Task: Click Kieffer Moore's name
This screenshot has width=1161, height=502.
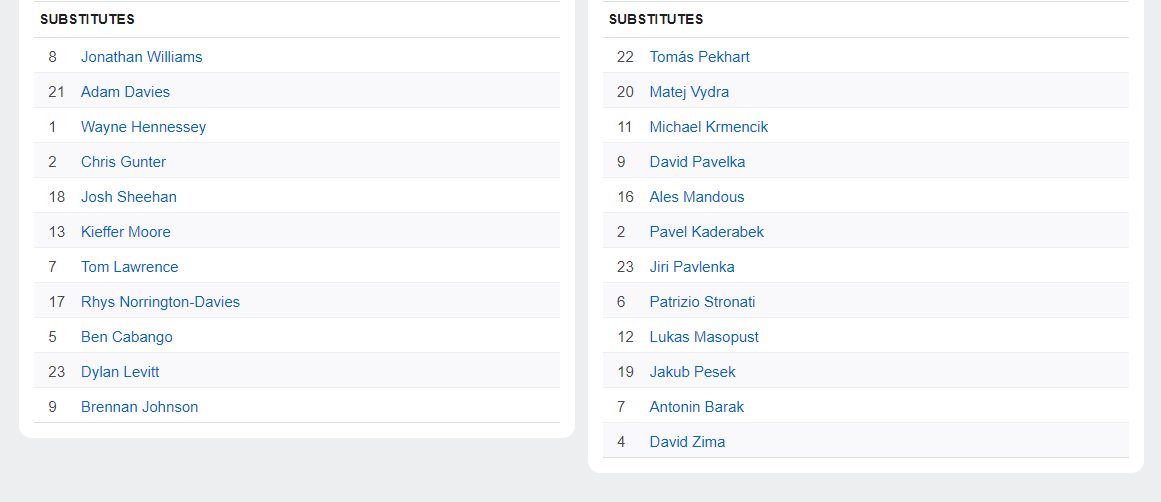Action: click(x=125, y=232)
